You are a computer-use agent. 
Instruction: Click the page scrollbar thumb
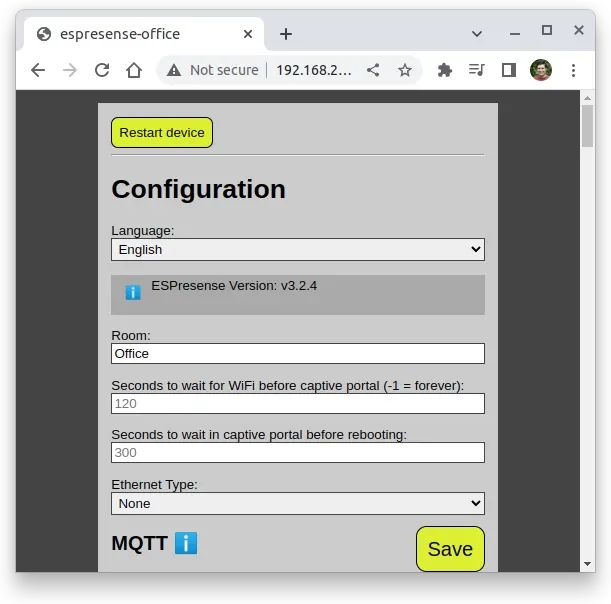point(587,126)
